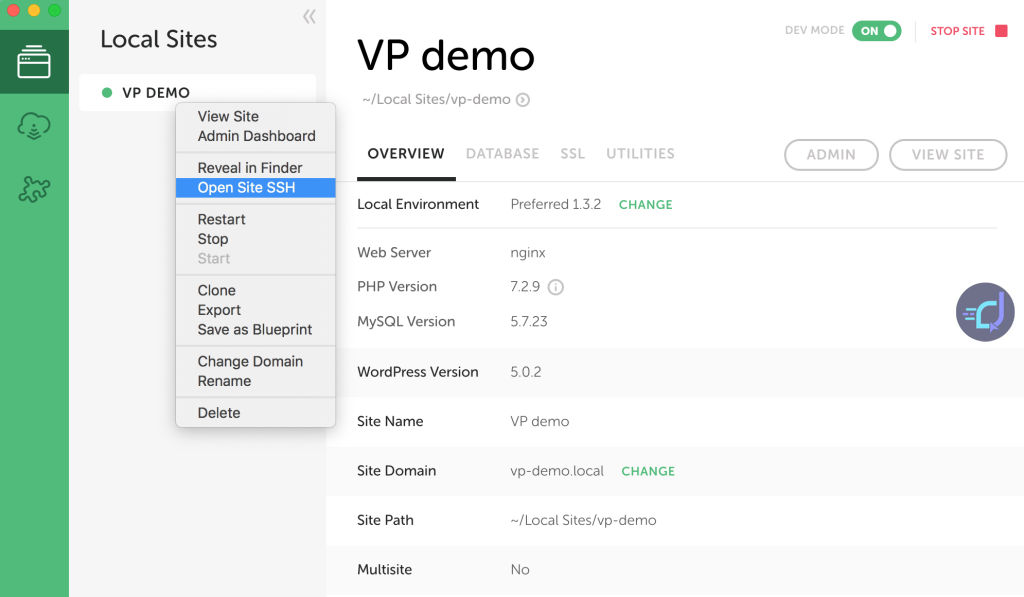1024x597 pixels.
Task: Click the Site Path value ~/Local Sites/vp-demo
Action: pyautogui.click(x=583, y=521)
